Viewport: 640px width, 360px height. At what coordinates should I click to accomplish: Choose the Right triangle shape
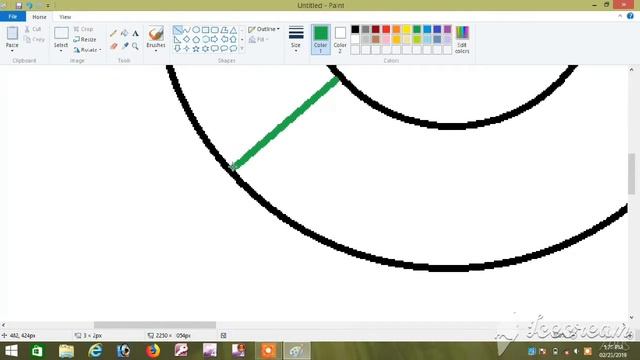(178, 39)
